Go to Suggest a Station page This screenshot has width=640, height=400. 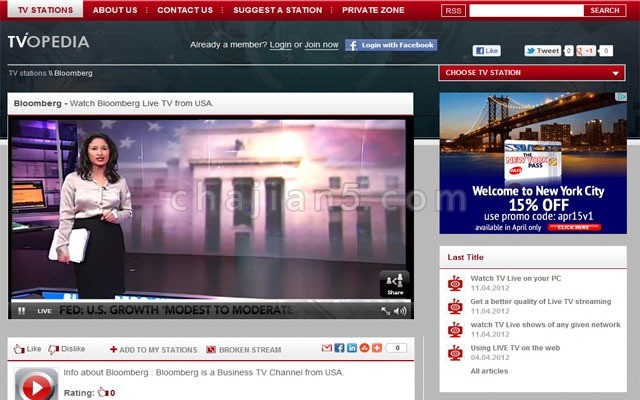277,10
